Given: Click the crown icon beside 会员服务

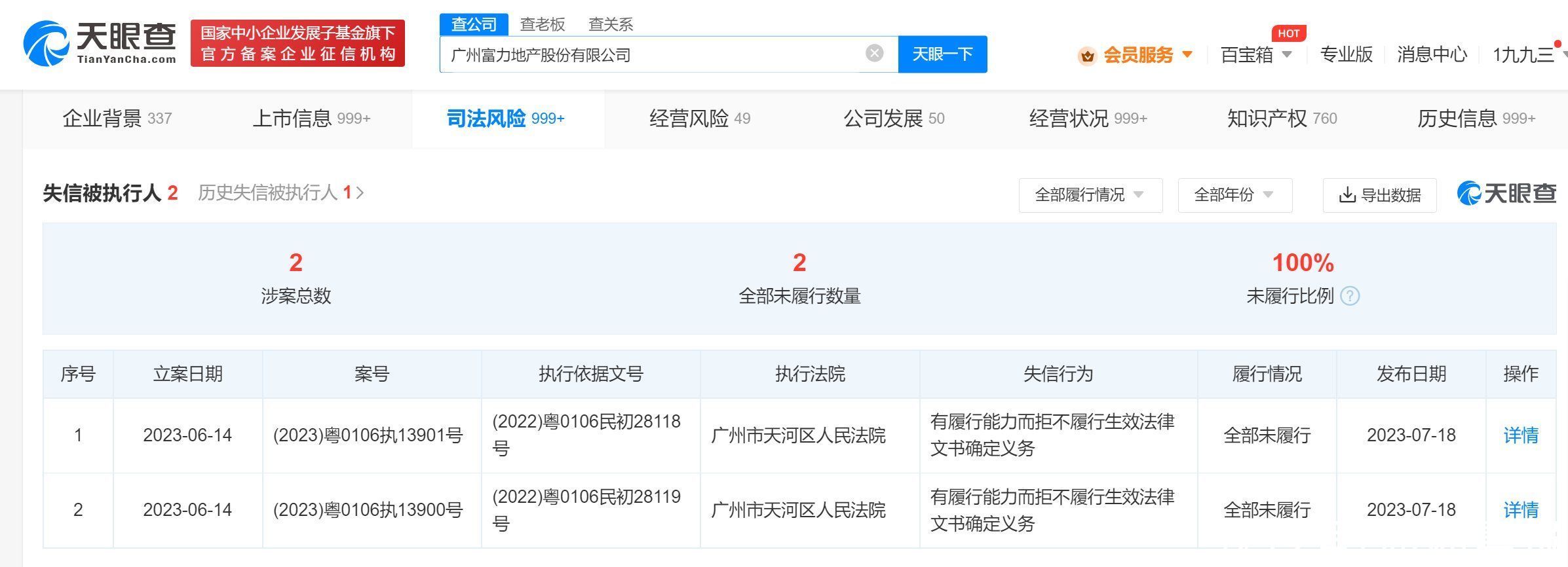Looking at the screenshot, I should (1087, 56).
